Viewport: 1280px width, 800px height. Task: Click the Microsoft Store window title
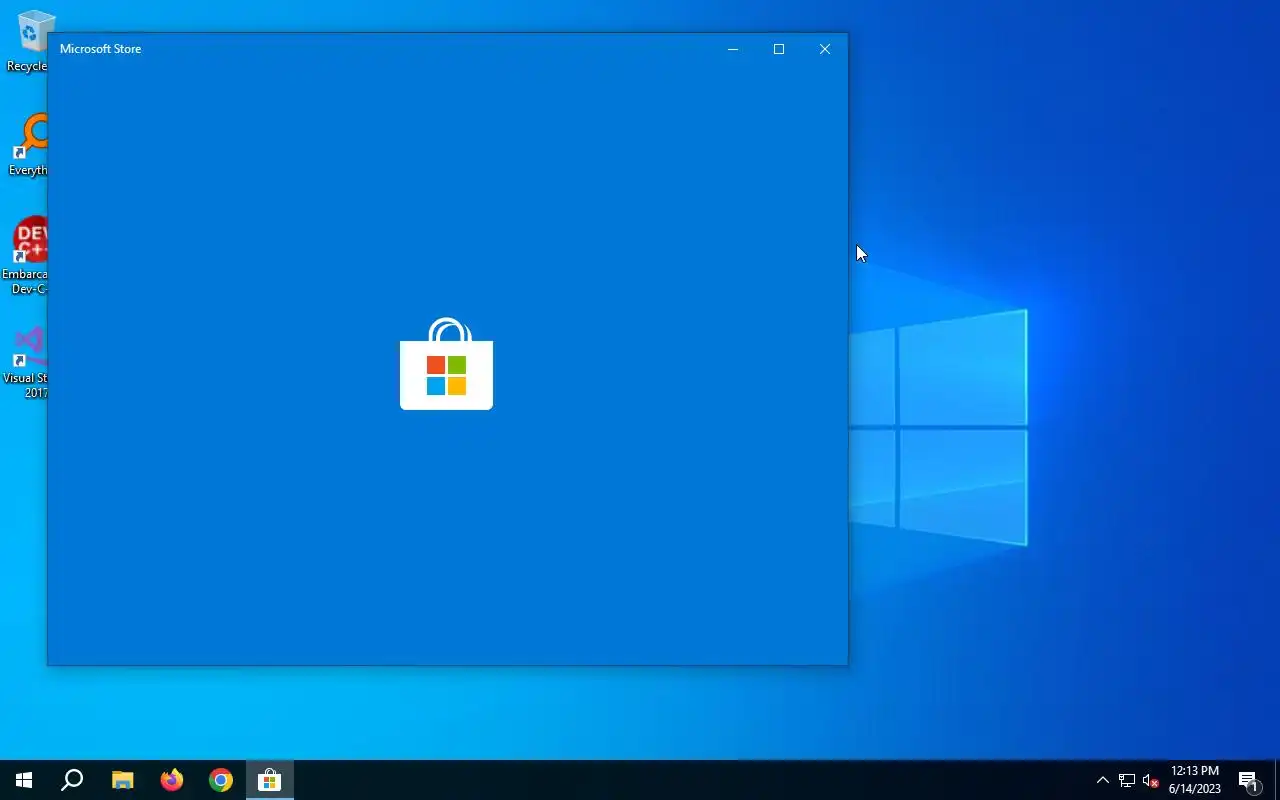click(x=100, y=49)
